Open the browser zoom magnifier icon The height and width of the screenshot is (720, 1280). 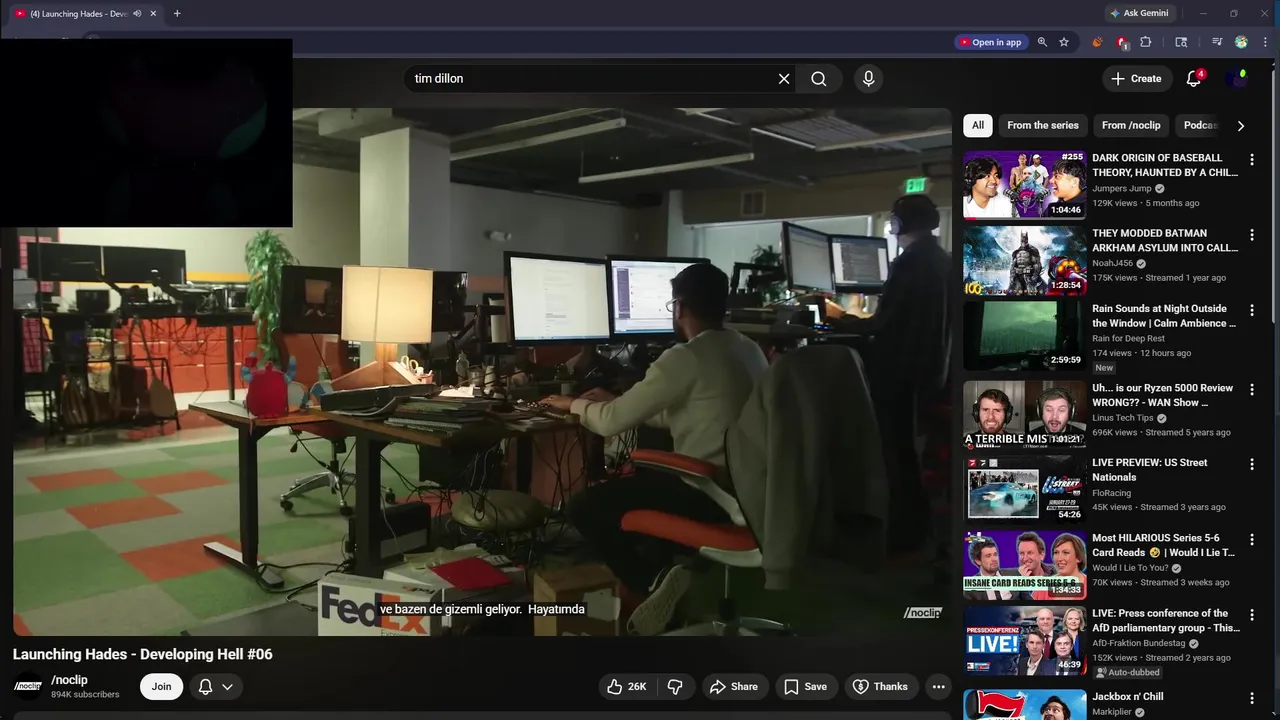[1042, 42]
